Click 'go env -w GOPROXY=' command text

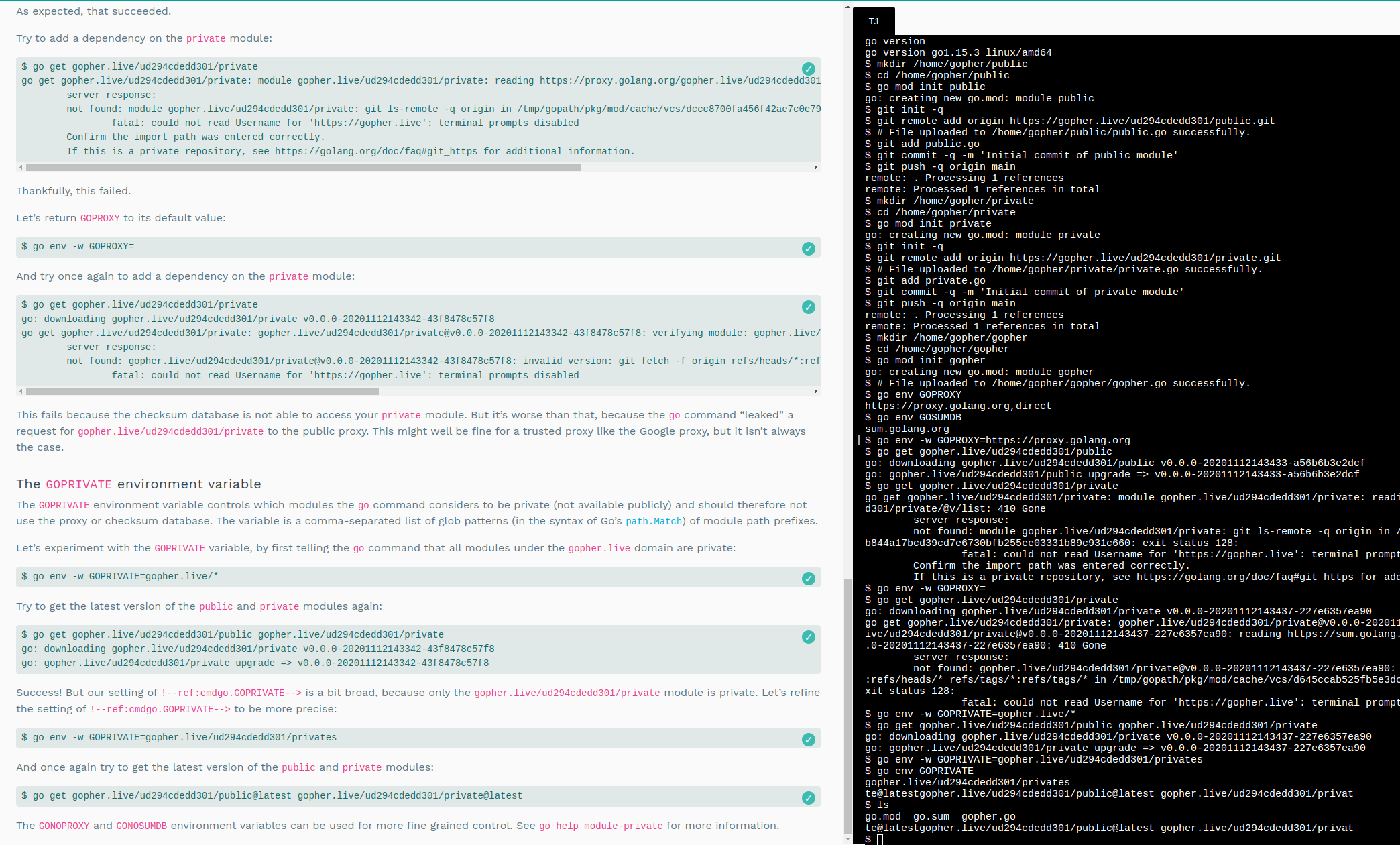click(x=78, y=247)
